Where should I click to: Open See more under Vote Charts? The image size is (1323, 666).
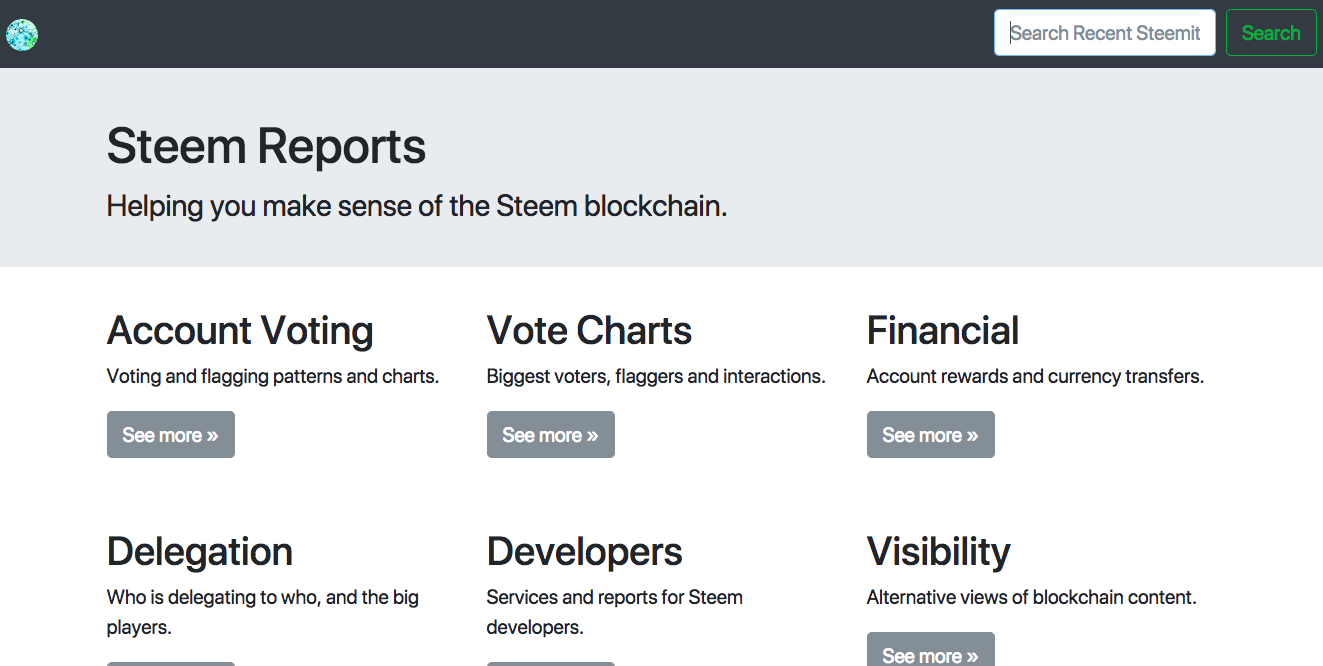pos(550,435)
